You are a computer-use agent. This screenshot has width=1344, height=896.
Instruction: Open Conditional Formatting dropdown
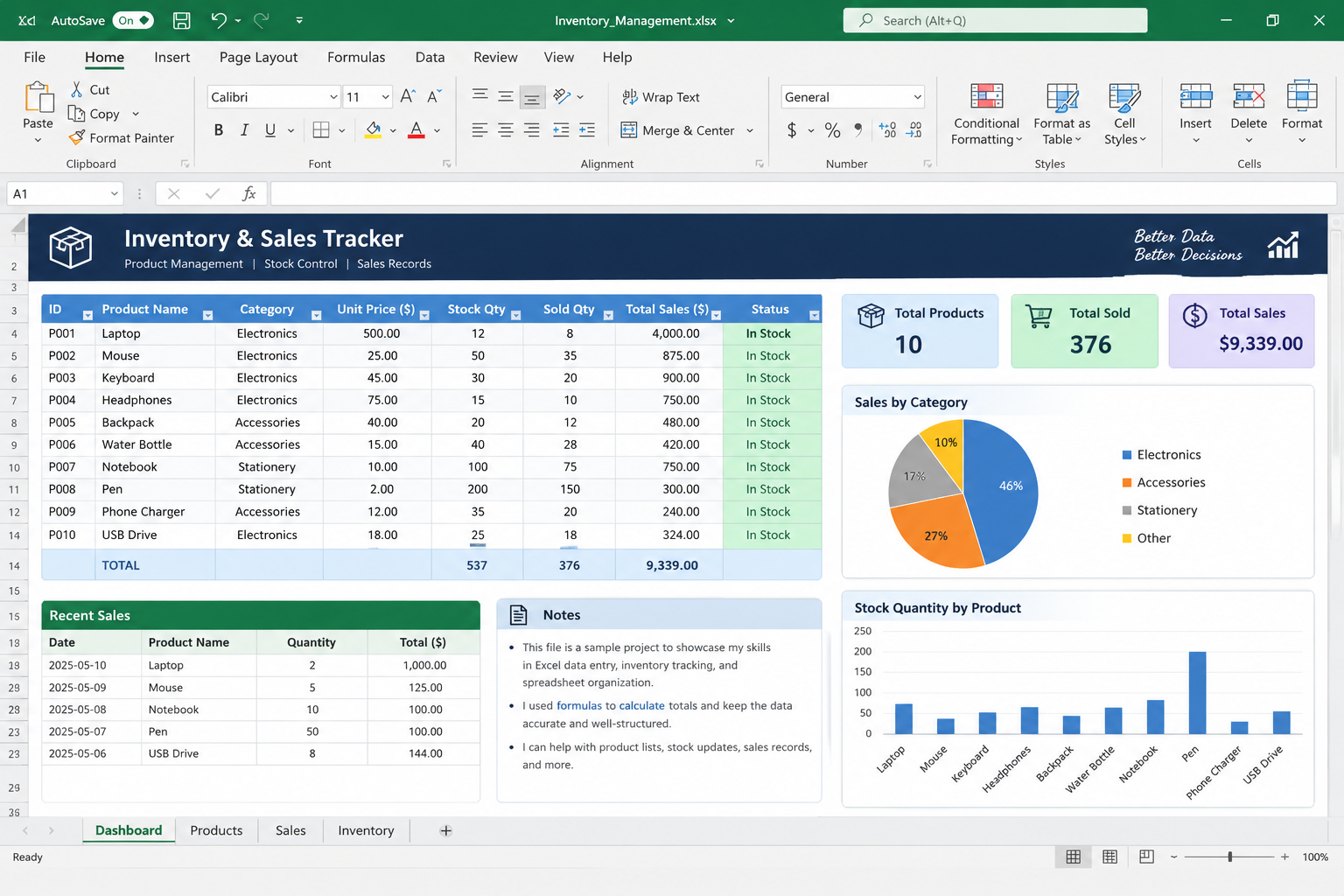986,115
